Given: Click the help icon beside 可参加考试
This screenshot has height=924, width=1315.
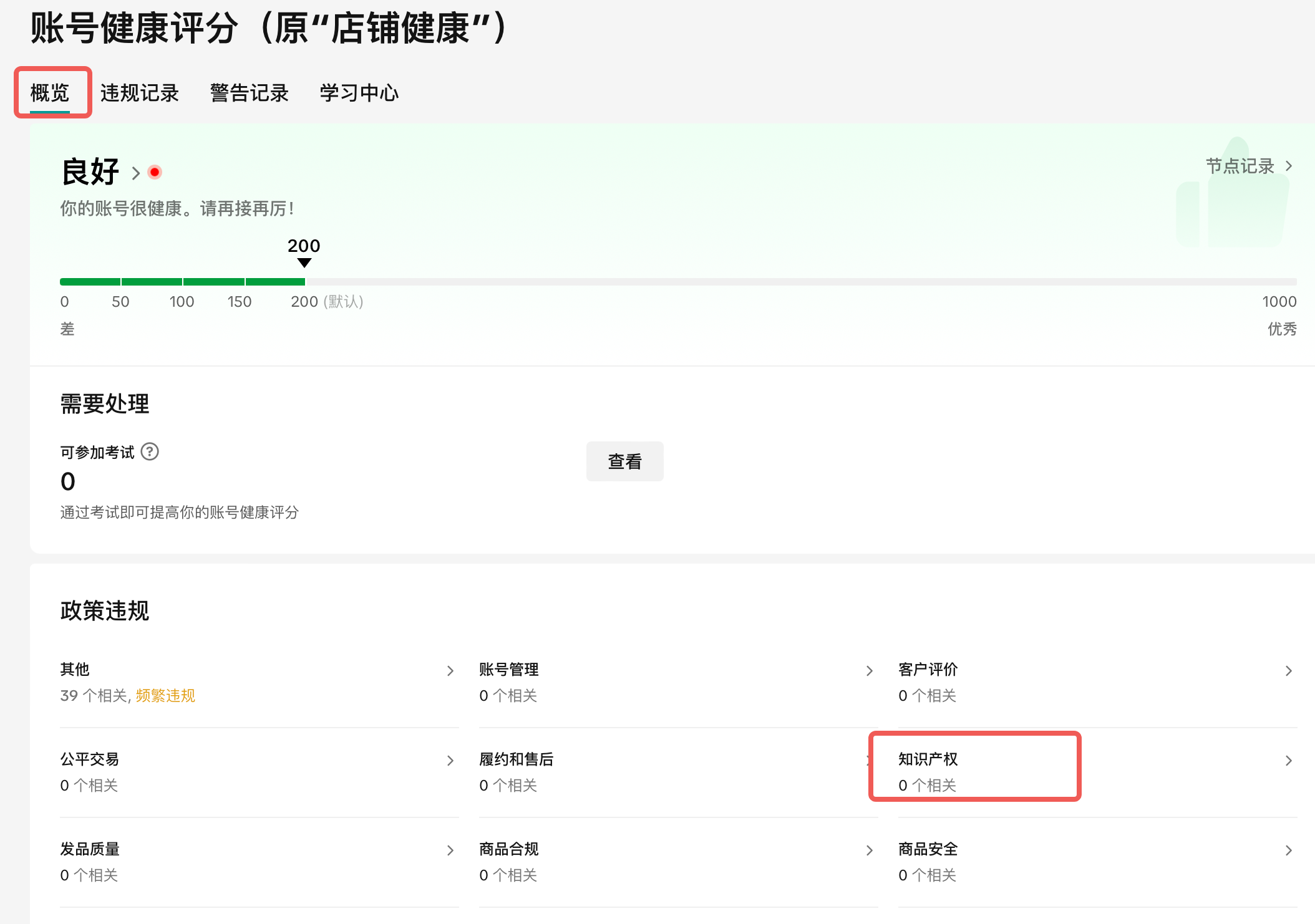Looking at the screenshot, I should tap(150, 451).
